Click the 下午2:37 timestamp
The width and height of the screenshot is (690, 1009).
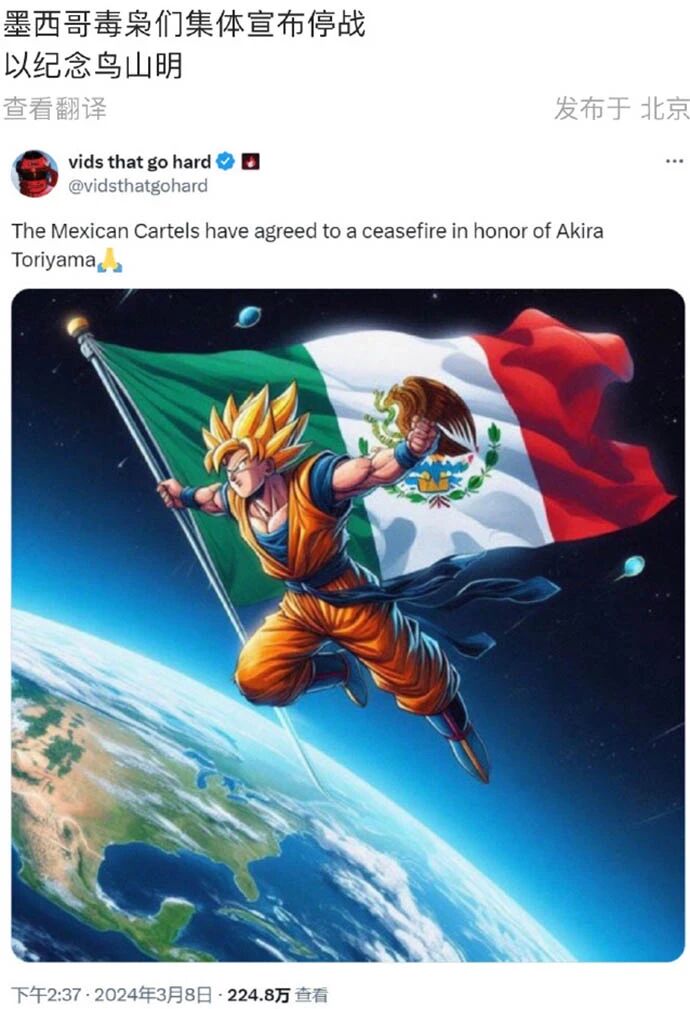(46, 995)
